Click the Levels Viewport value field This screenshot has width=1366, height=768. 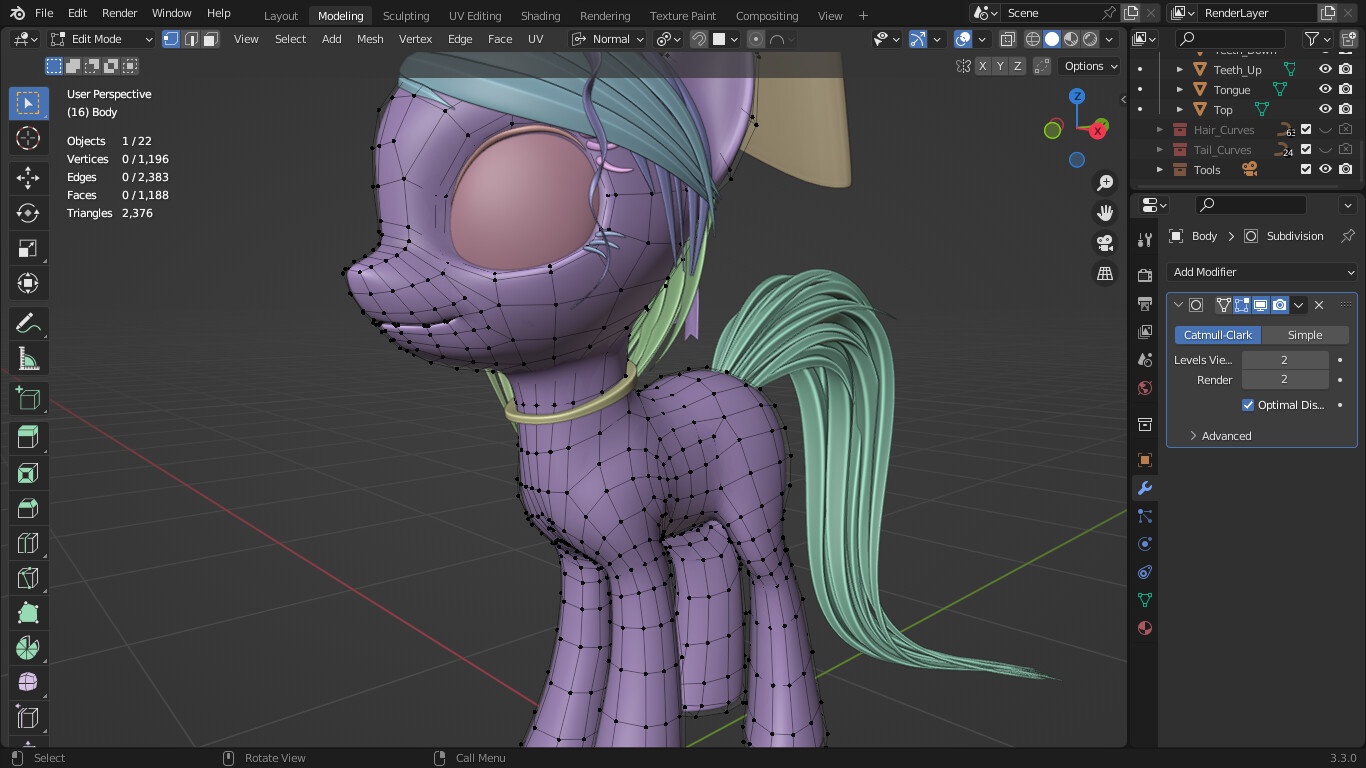click(x=1284, y=360)
